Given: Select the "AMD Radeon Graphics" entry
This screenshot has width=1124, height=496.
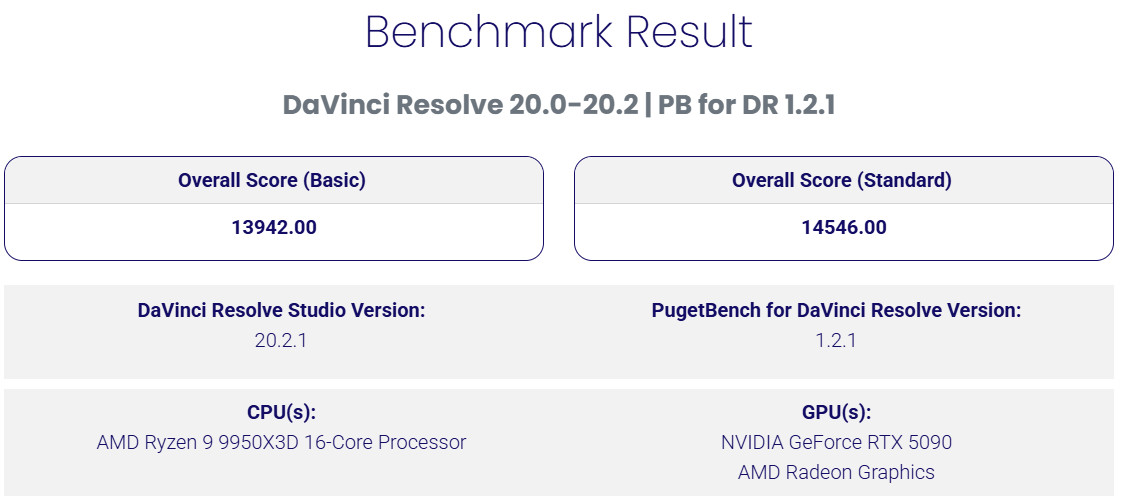Looking at the screenshot, I should pos(836,472).
